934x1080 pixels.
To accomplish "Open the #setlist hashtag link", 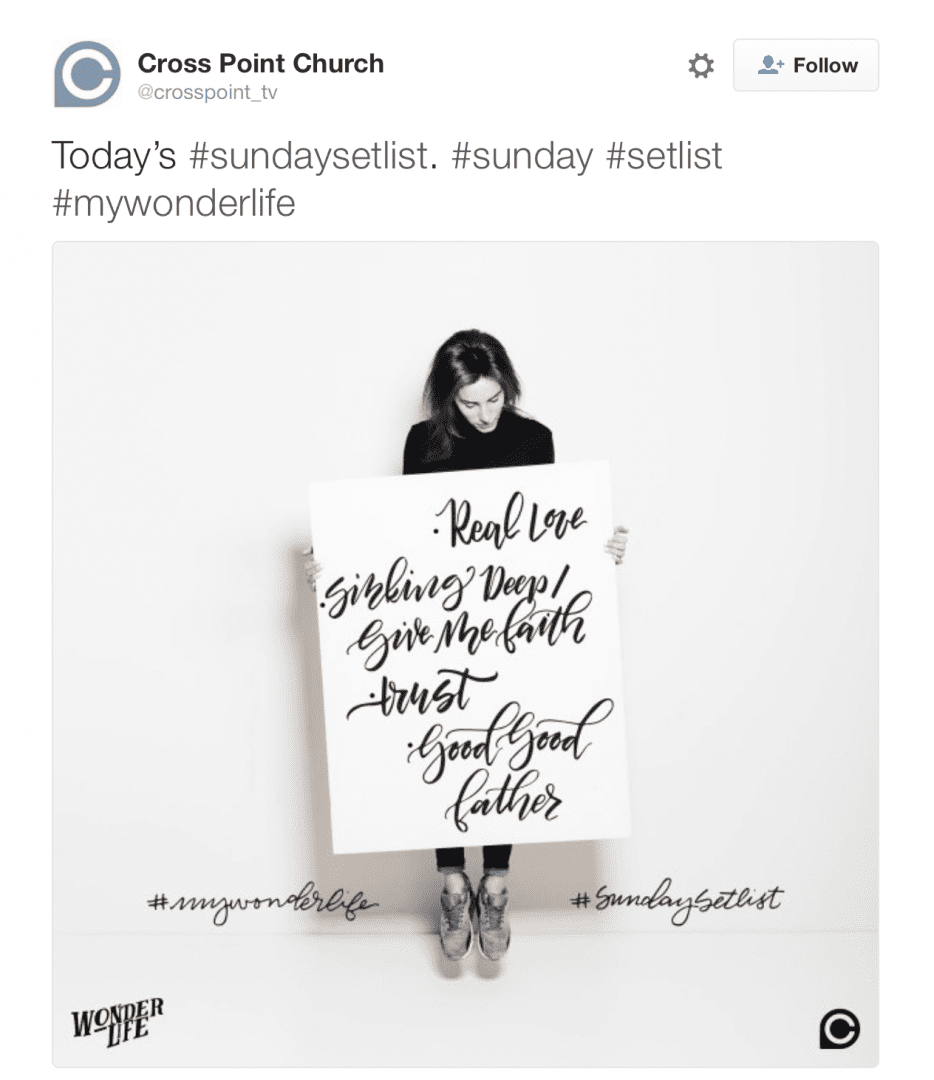I will click(664, 156).
